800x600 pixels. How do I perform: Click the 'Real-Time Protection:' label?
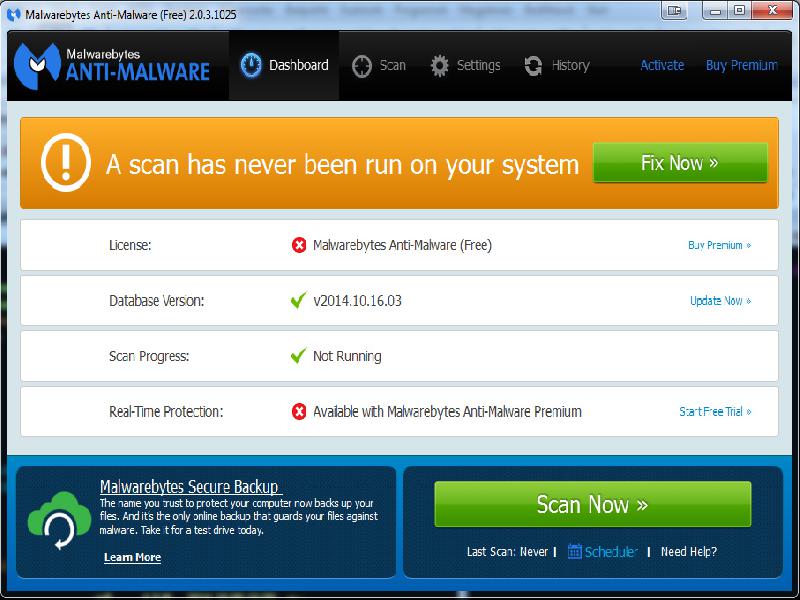[x=166, y=412]
